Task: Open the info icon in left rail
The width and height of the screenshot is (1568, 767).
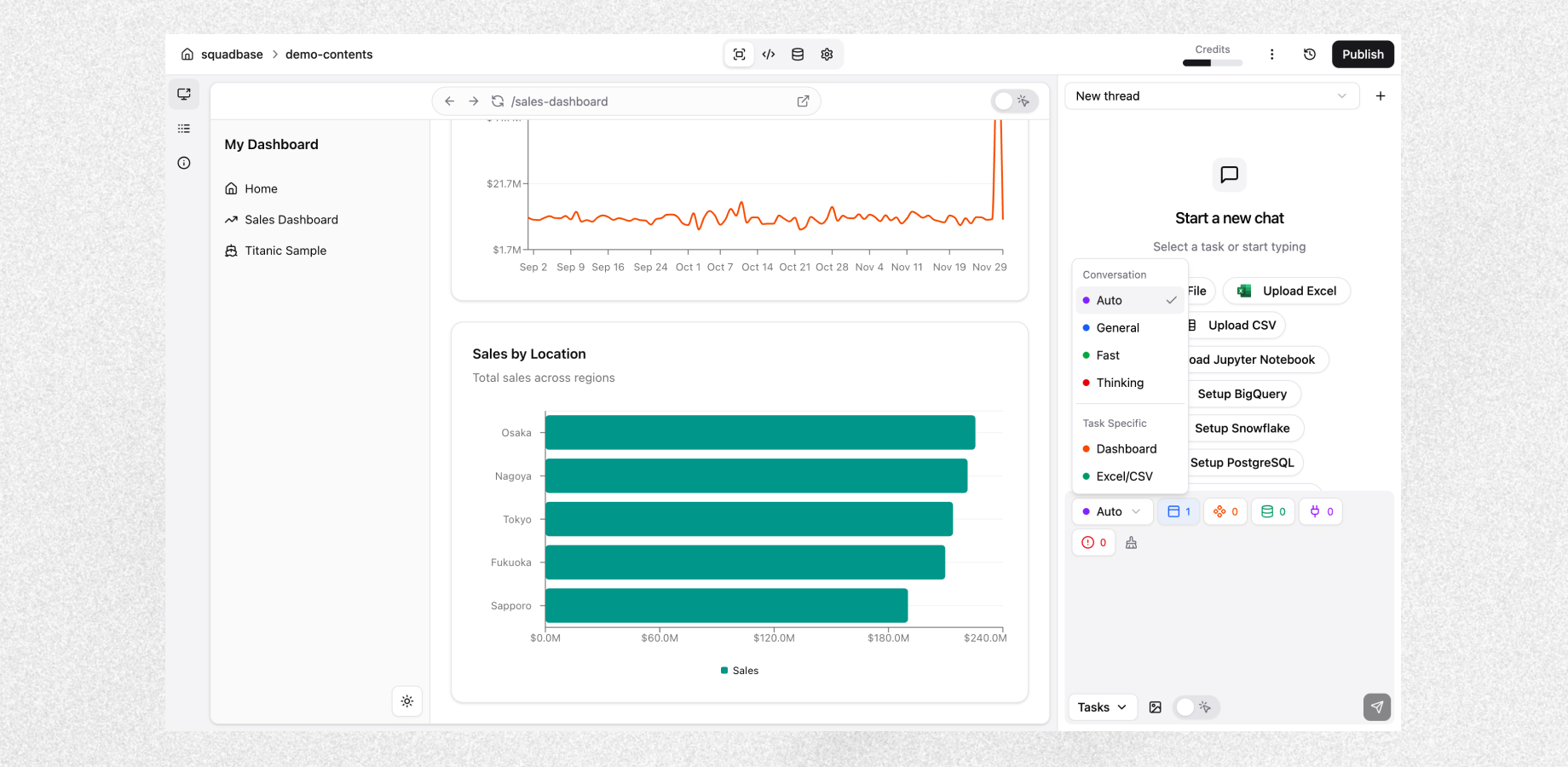Action: tap(184, 163)
